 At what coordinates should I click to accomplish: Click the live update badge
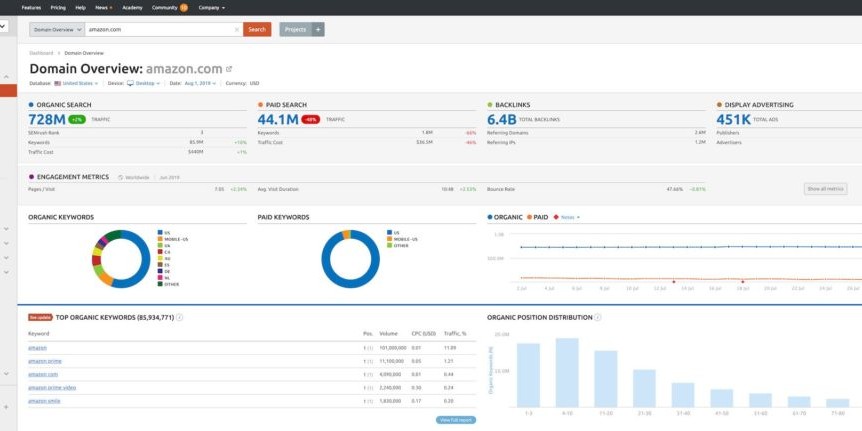point(40,317)
